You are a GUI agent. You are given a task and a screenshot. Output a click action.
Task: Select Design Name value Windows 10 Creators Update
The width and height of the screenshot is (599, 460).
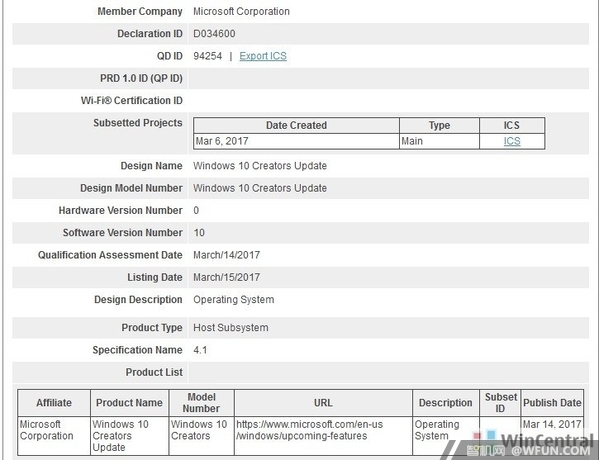(x=260, y=166)
